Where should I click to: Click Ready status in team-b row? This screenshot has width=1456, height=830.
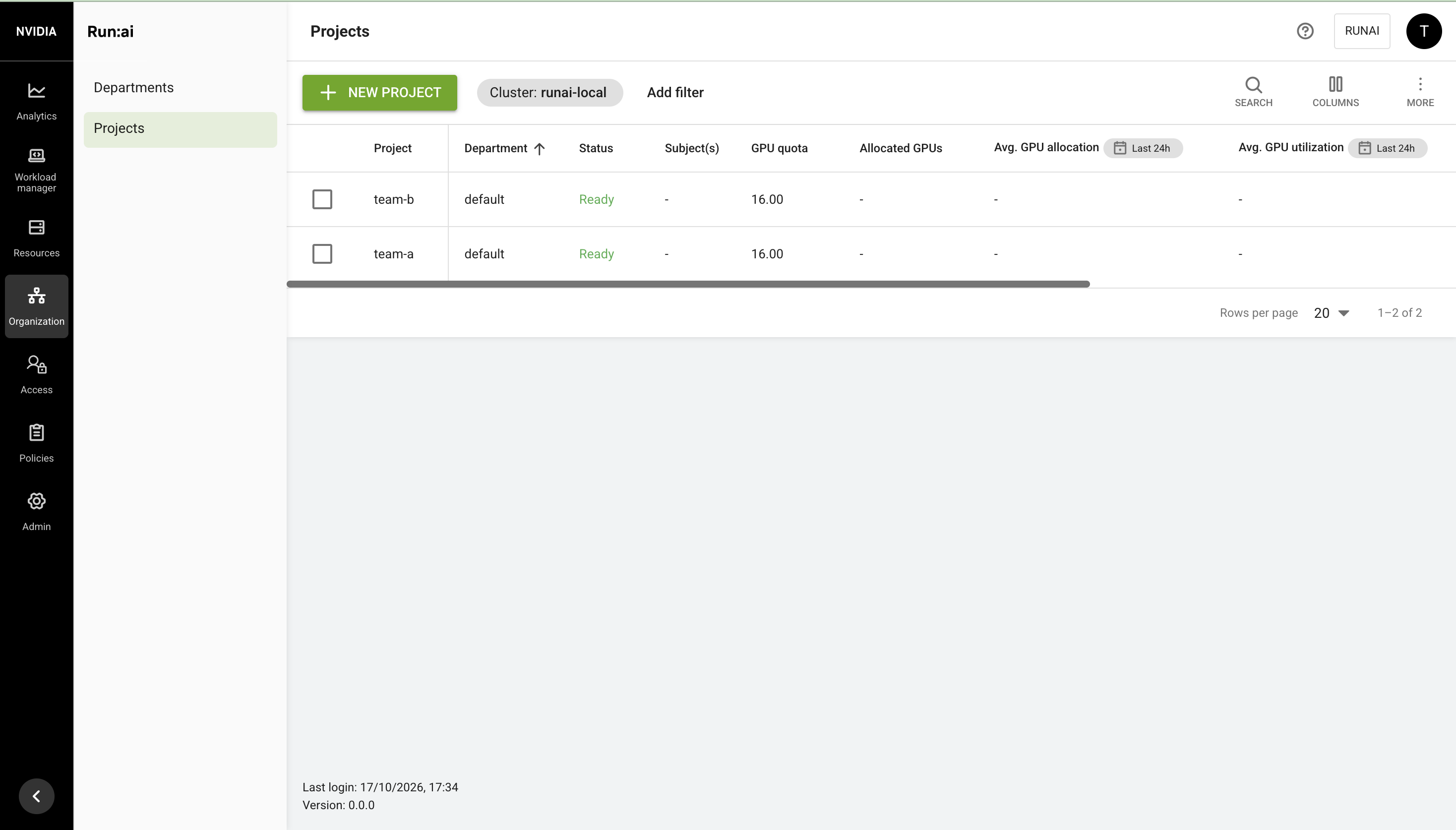point(596,199)
